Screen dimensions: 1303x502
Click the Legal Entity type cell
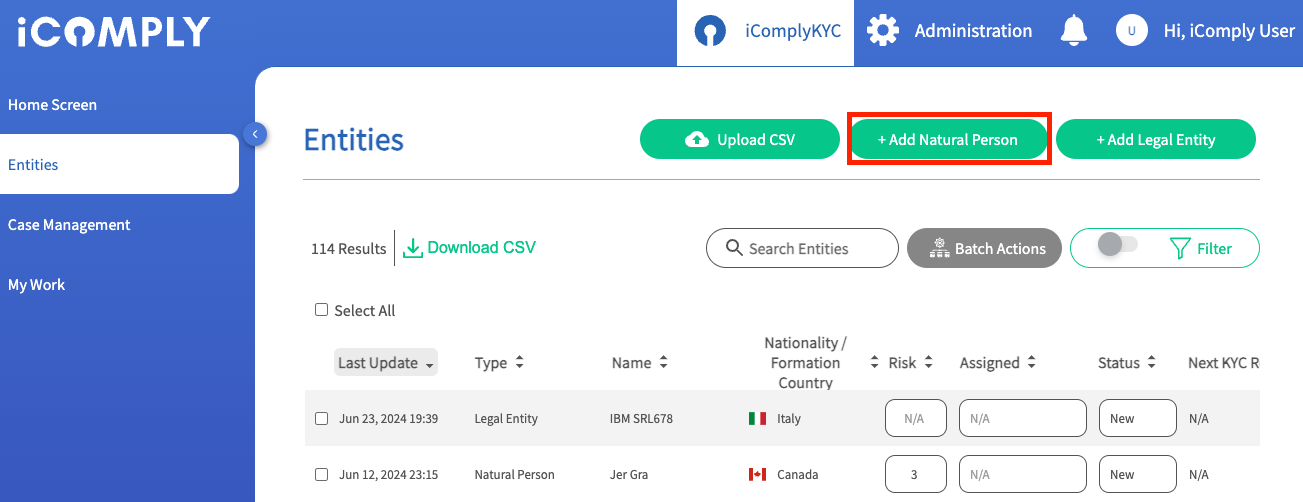pos(506,419)
